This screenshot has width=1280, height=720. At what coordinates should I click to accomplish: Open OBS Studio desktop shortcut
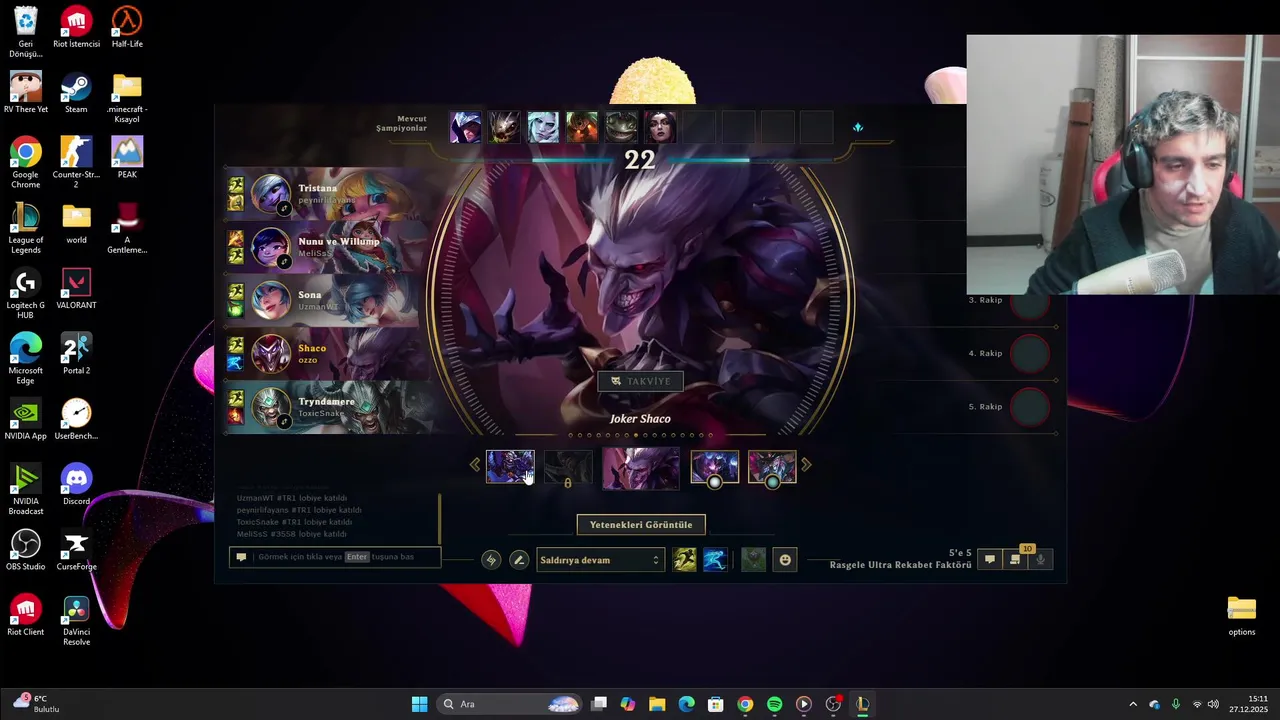pos(25,550)
